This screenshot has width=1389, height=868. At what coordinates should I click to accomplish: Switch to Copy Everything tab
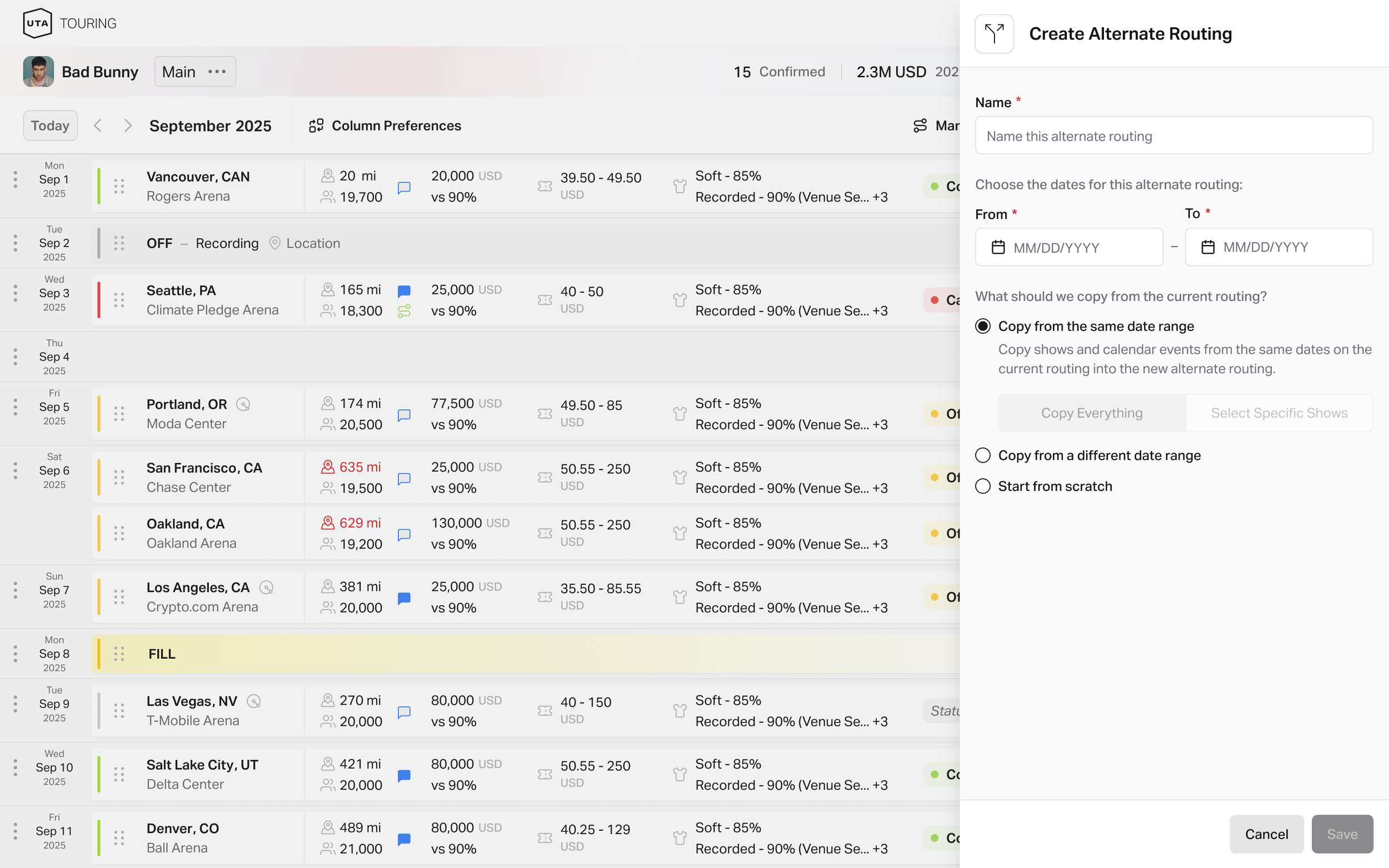pyautogui.click(x=1092, y=413)
